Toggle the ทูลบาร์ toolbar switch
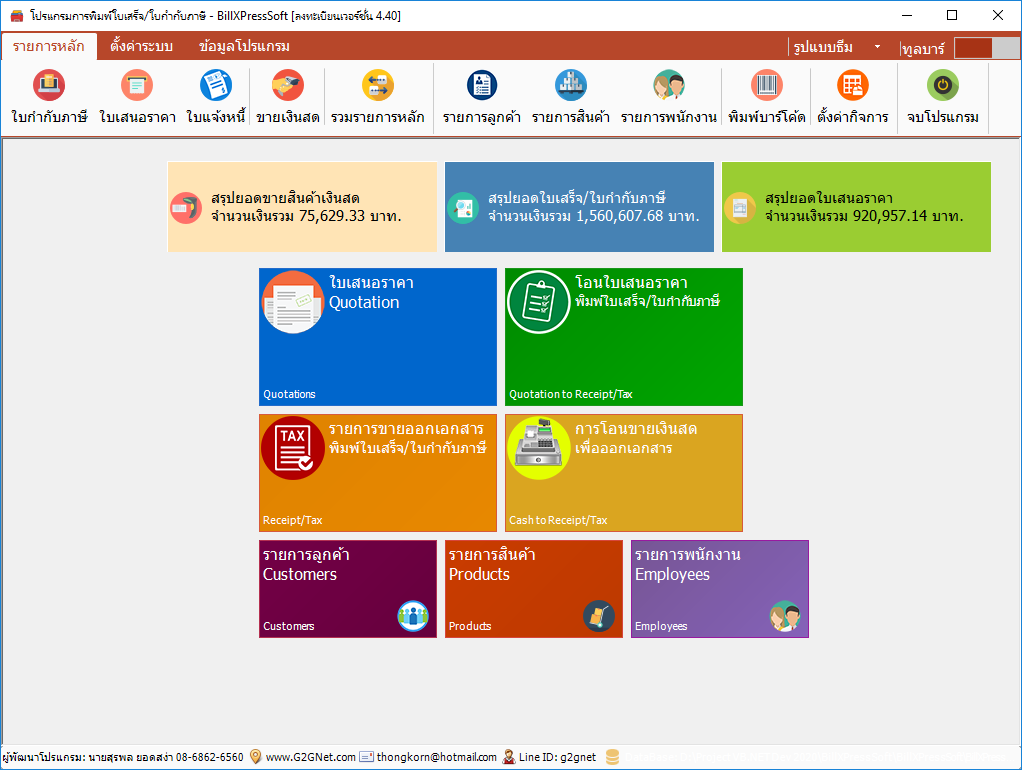The height and width of the screenshot is (770, 1022). coord(987,48)
